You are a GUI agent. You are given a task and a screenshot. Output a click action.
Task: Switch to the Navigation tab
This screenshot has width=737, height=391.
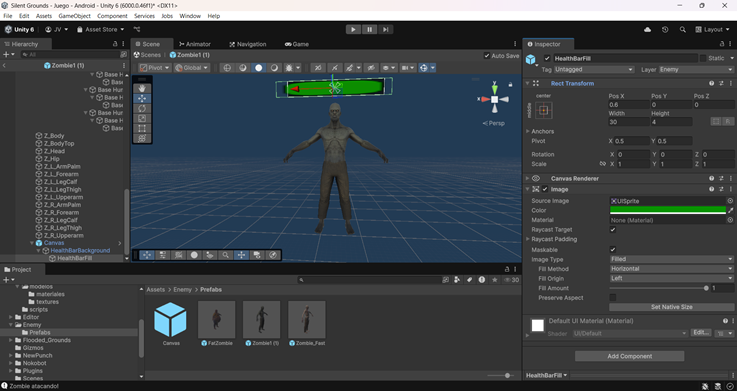tap(248, 44)
